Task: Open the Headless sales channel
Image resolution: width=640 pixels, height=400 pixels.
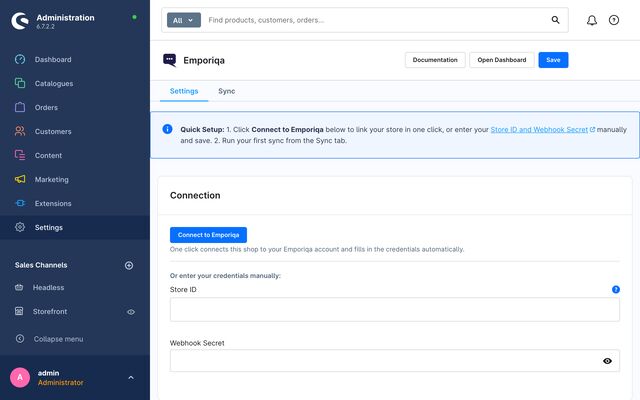Action: click(49, 287)
